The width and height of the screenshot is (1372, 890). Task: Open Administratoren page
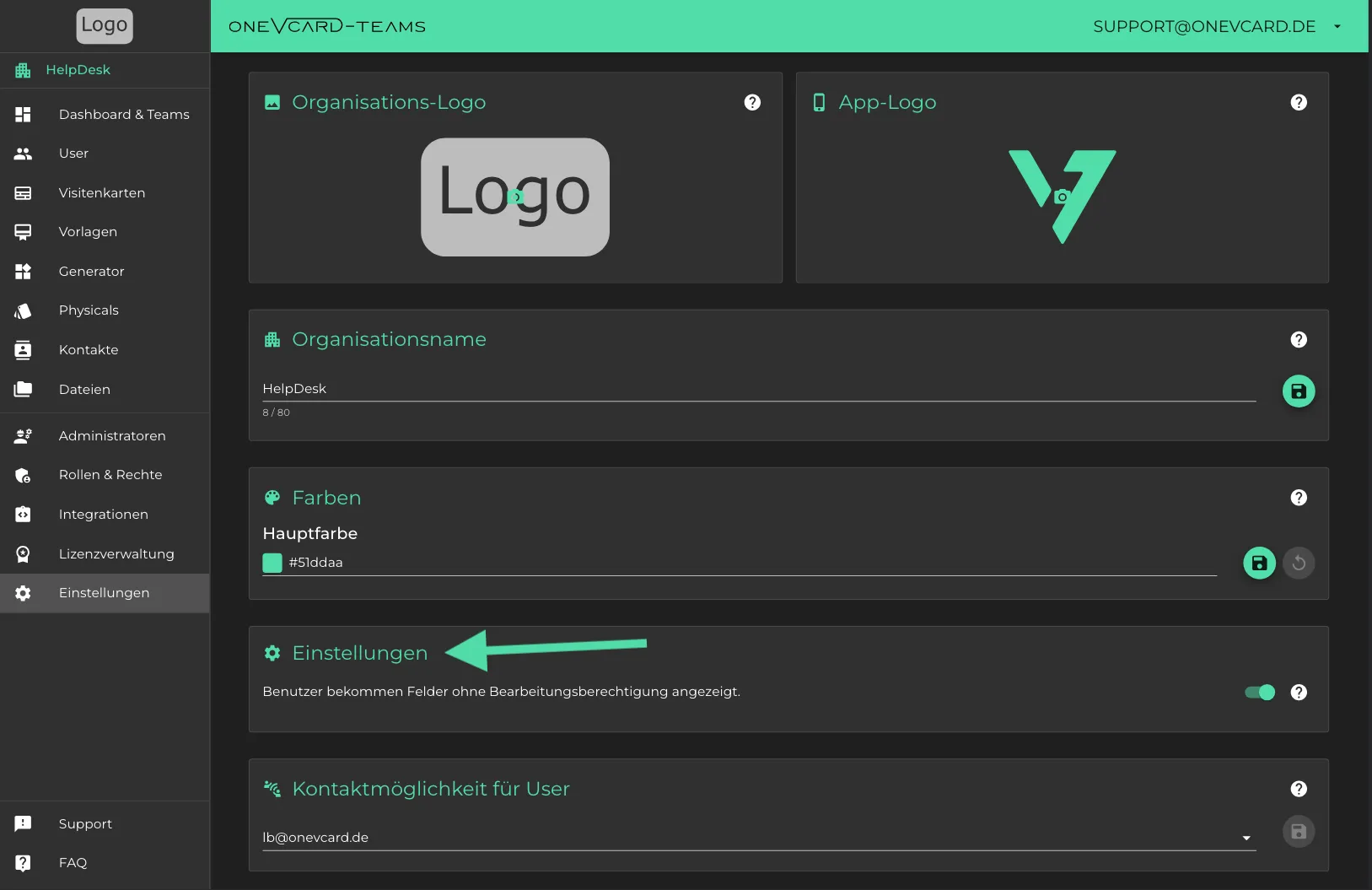coord(105,436)
